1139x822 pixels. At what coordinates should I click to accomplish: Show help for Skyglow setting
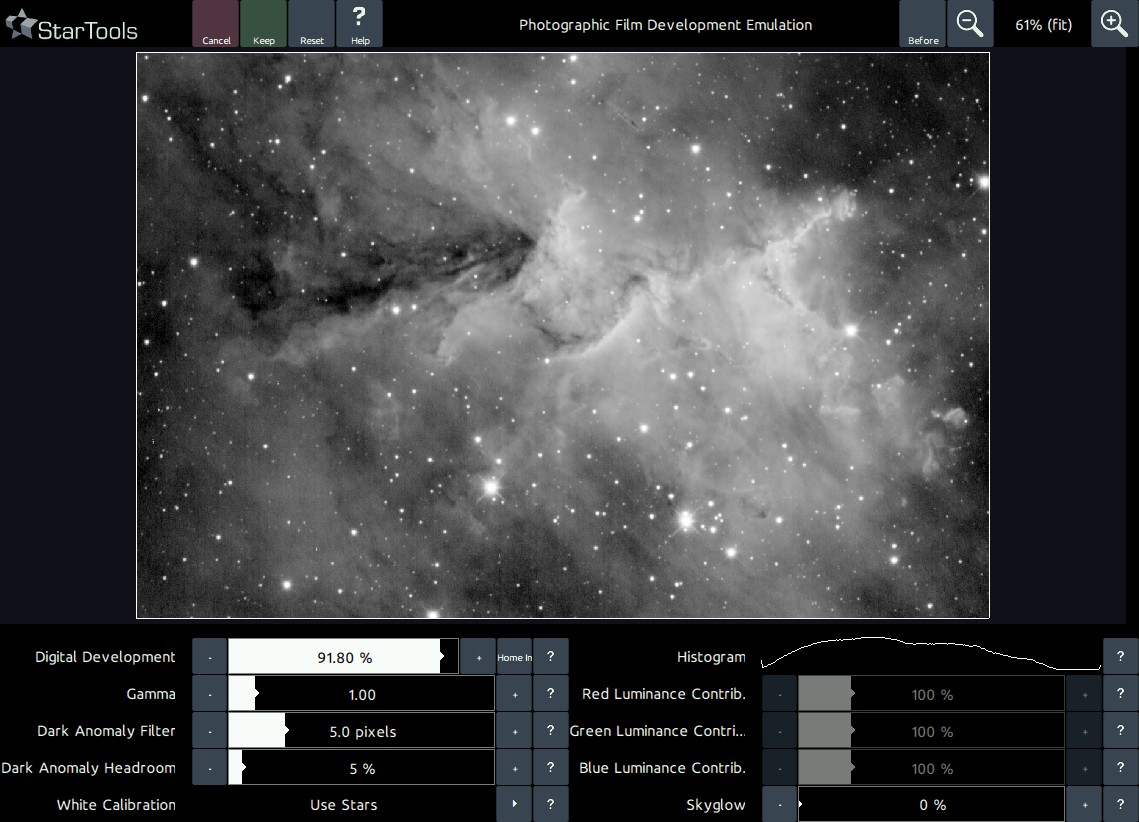[x=1120, y=805]
